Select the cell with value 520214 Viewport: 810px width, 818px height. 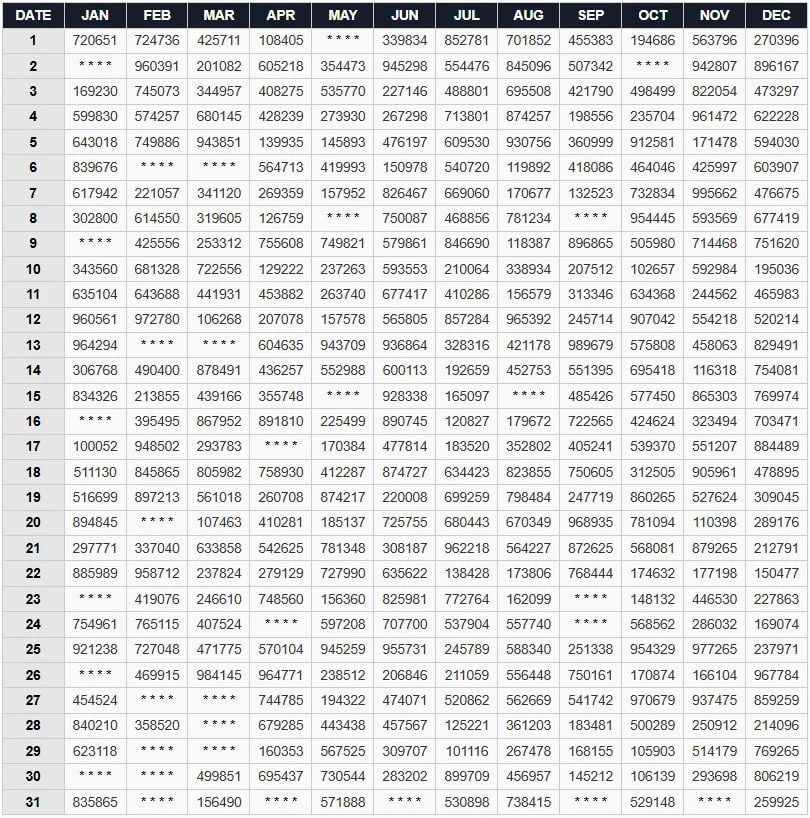(x=776, y=320)
